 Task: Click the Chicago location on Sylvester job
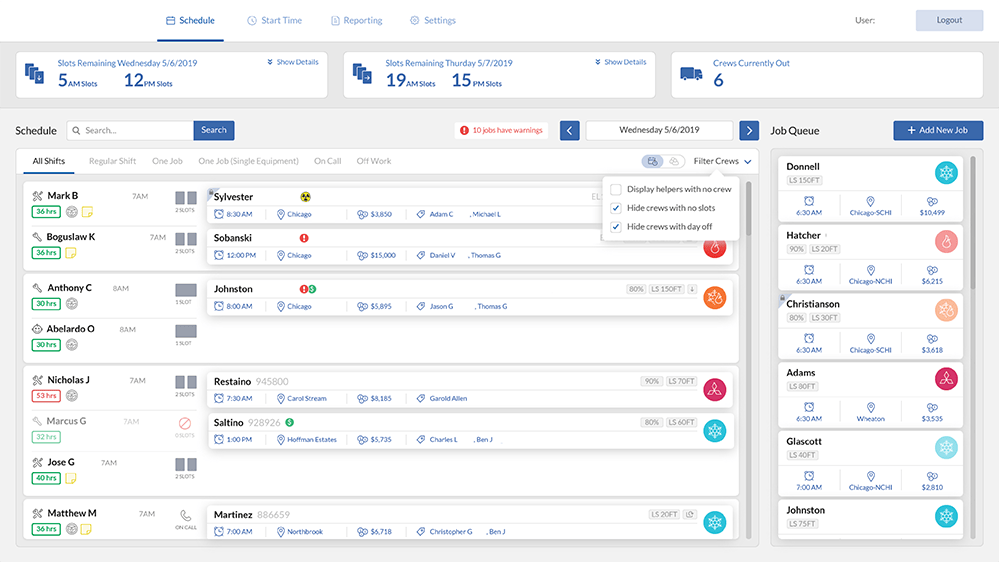click(x=294, y=214)
